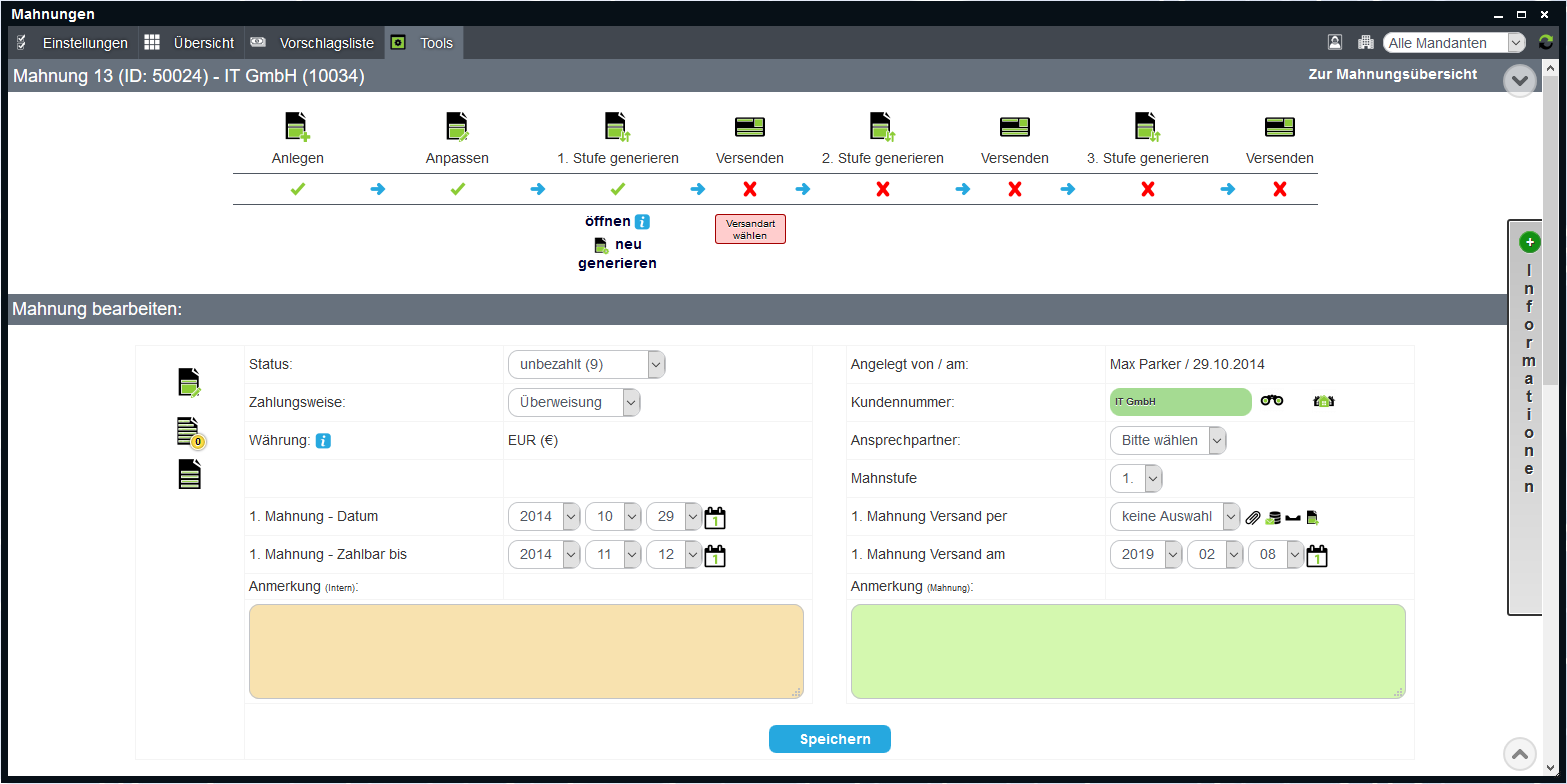
Task: Open the Alle Mandanten dropdown
Action: click(1453, 43)
